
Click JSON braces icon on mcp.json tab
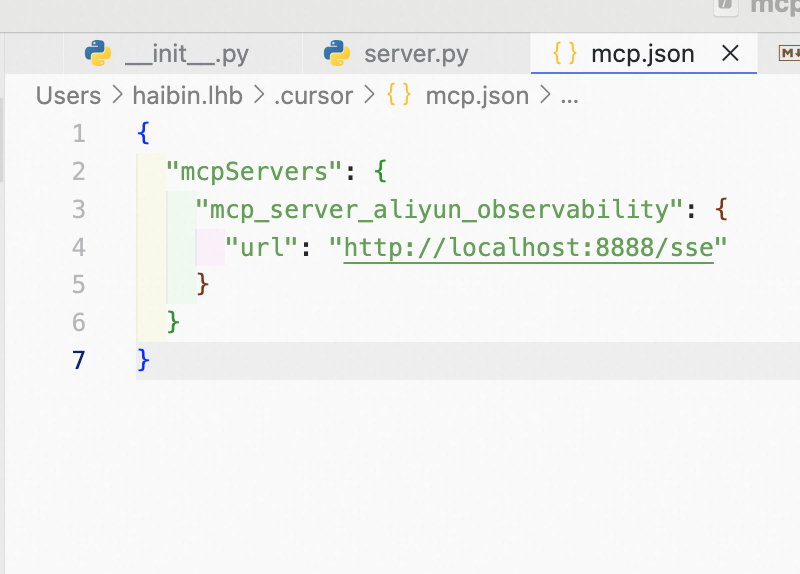(x=565, y=53)
